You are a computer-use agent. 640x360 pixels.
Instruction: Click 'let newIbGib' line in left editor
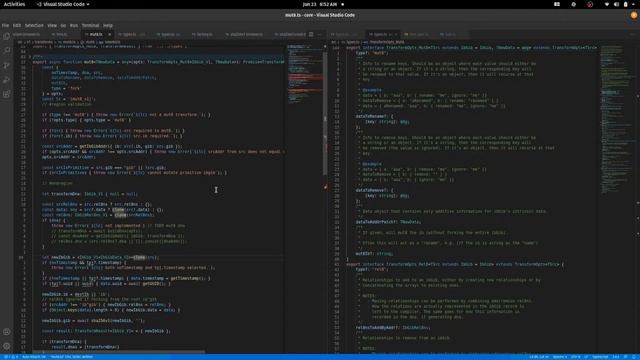click(x=100, y=258)
